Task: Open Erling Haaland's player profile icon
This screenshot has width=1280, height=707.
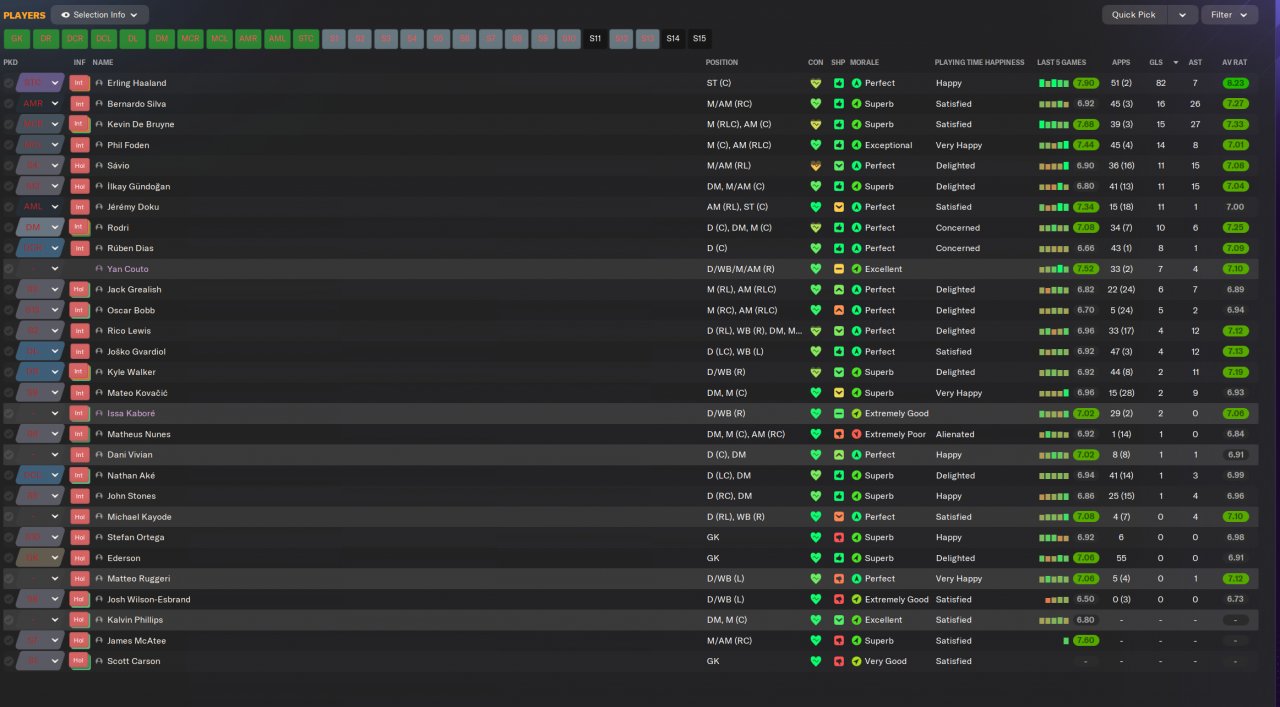Action: (x=99, y=83)
